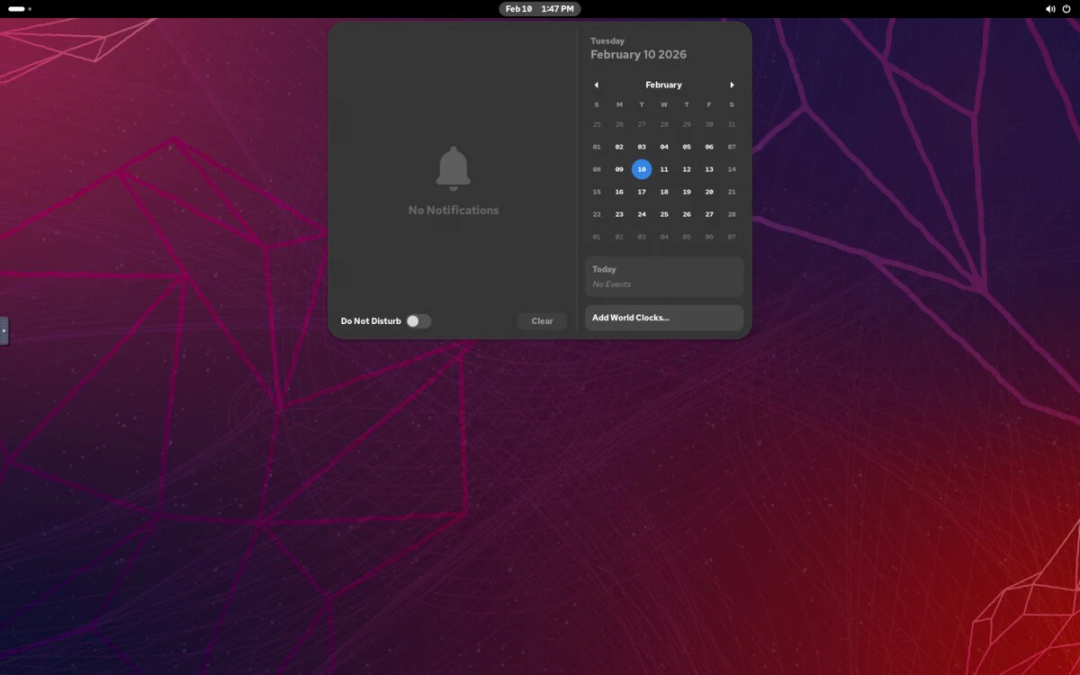Toggle the Do Not Disturb switch
Screen dimensions: 1080x675
pyautogui.click(x=418, y=321)
